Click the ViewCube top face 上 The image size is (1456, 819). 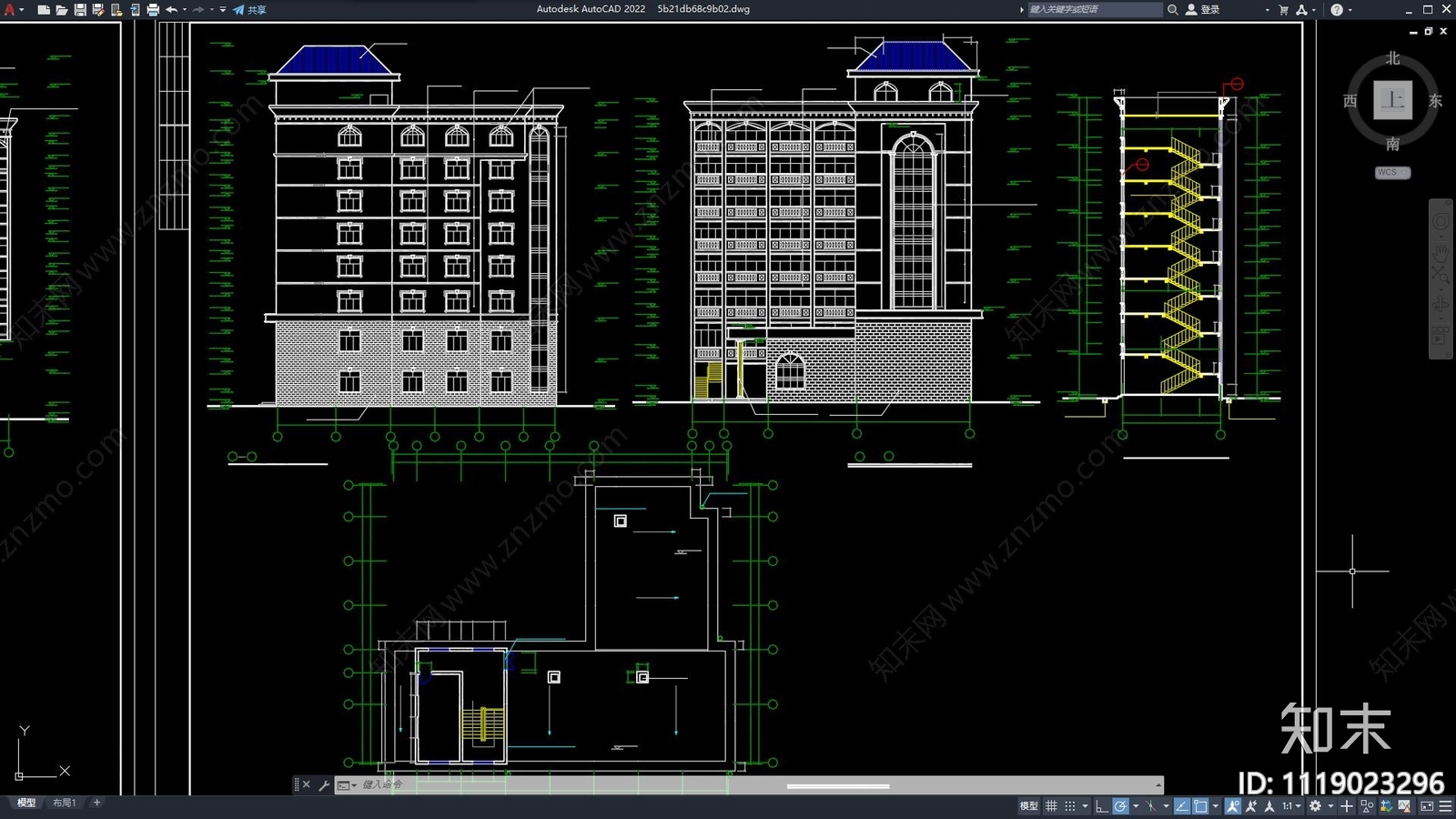1392,100
